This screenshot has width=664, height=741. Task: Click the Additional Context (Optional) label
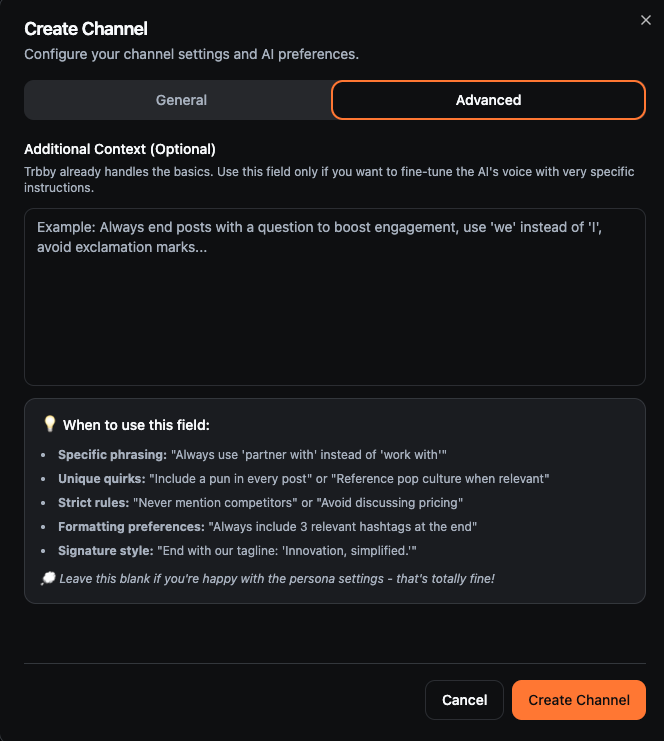pos(120,149)
